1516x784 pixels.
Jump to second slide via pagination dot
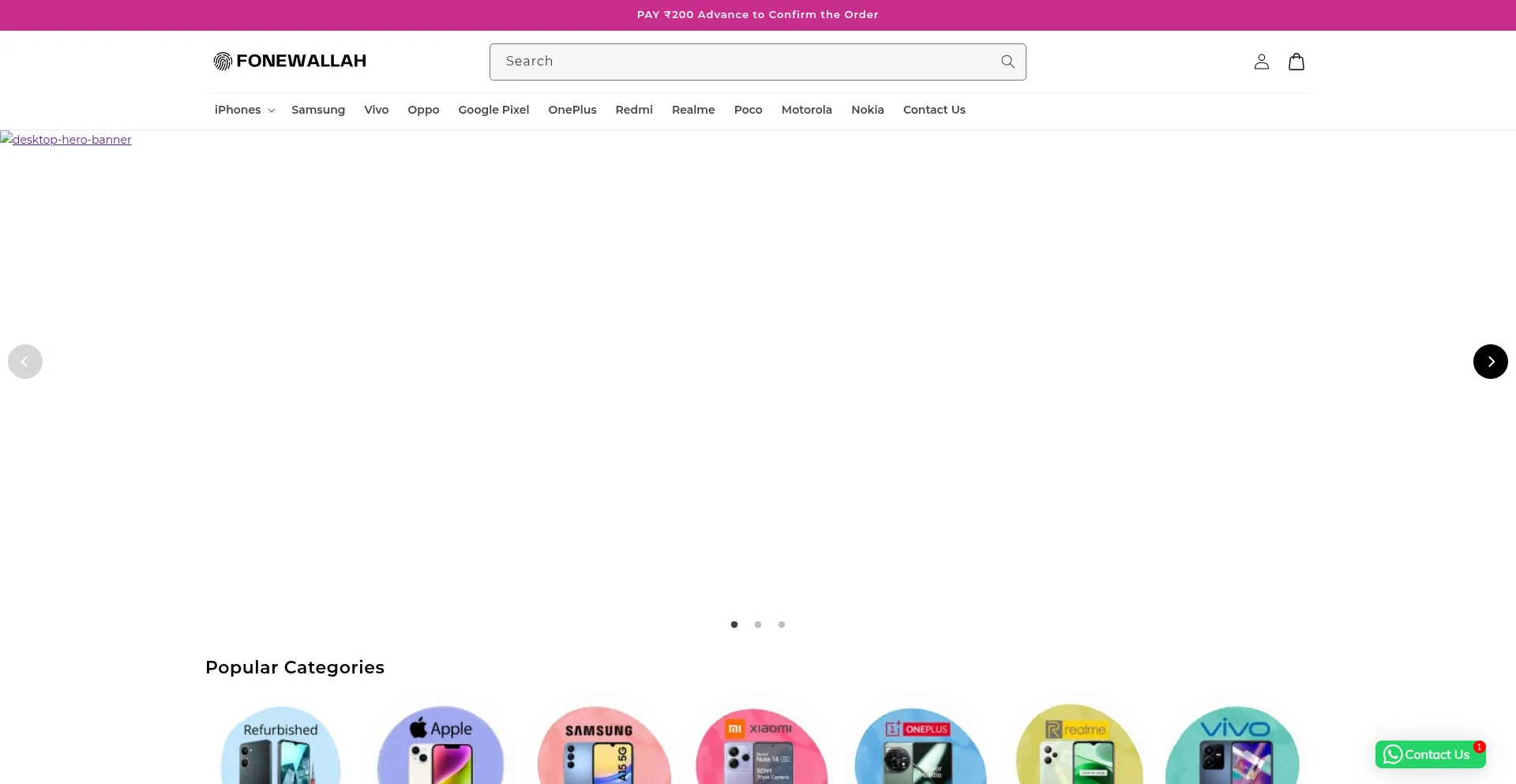[x=757, y=624]
